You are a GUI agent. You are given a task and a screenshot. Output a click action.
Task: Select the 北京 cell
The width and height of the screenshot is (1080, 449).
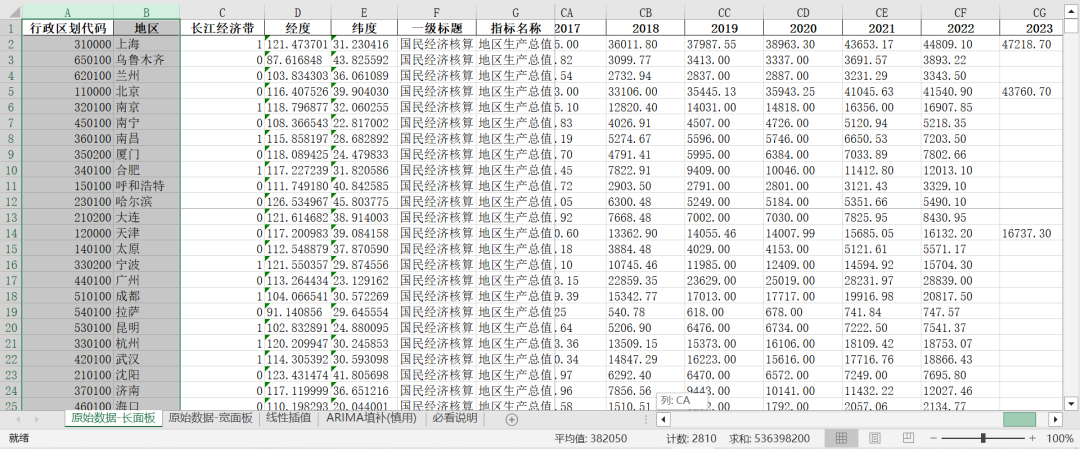[147, 91]
